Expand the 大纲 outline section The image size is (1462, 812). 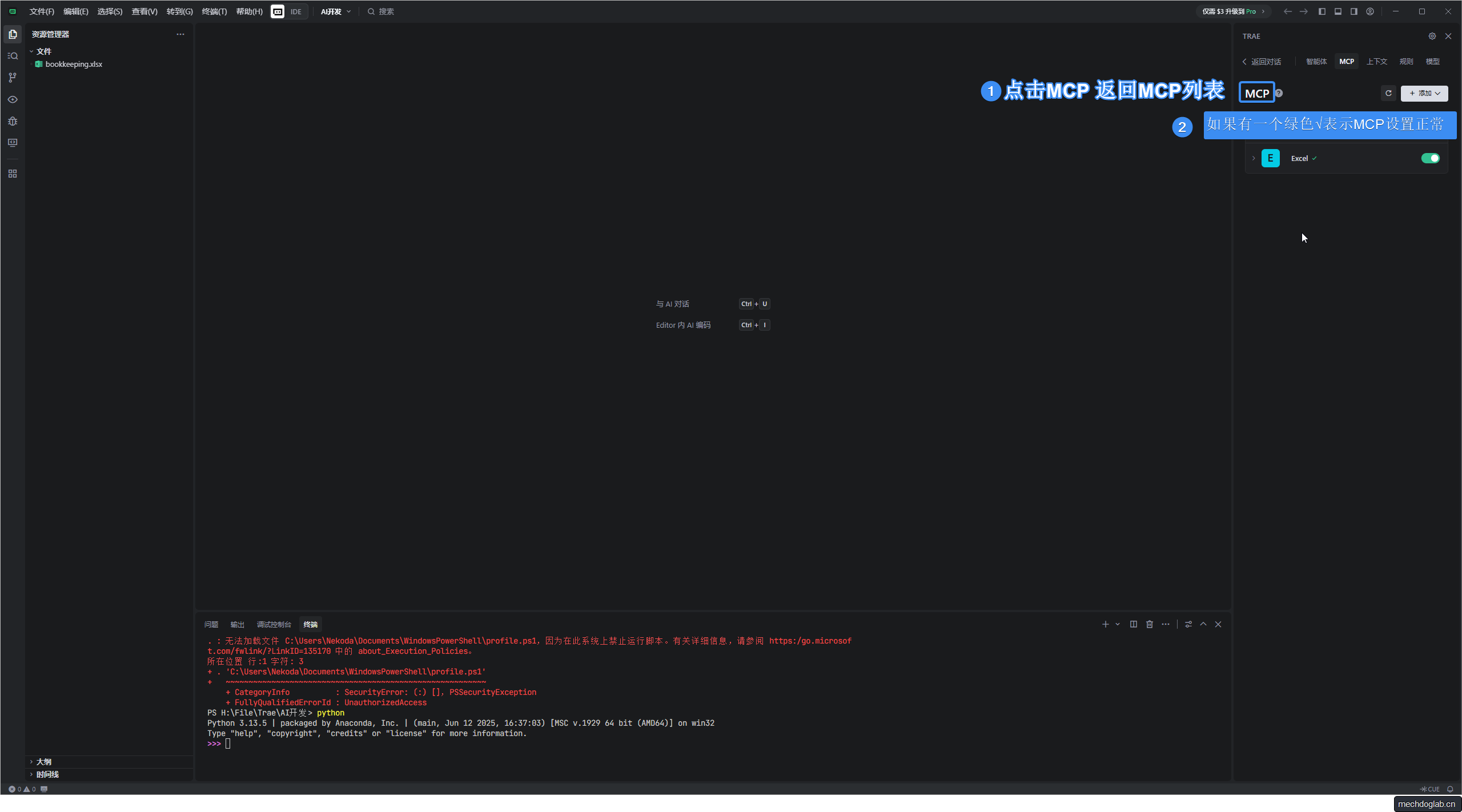(44, 762)
